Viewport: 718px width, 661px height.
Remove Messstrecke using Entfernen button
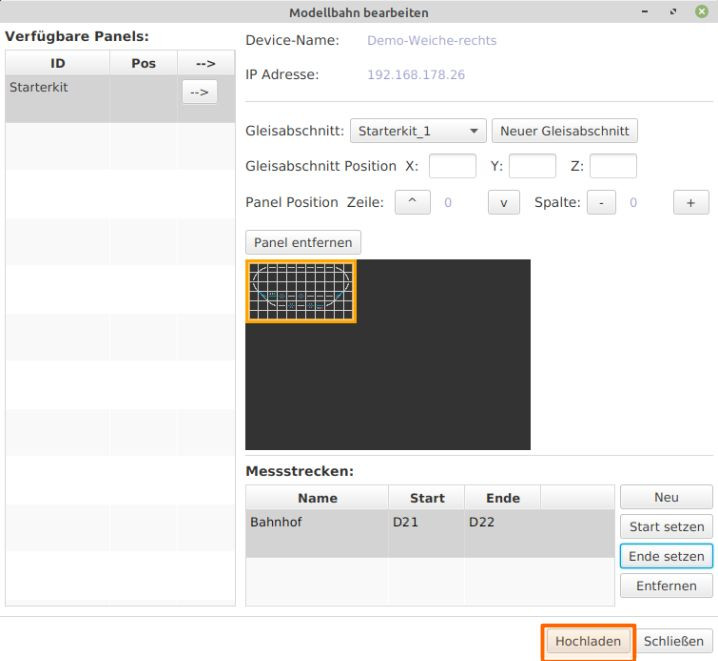click(666, 586)
